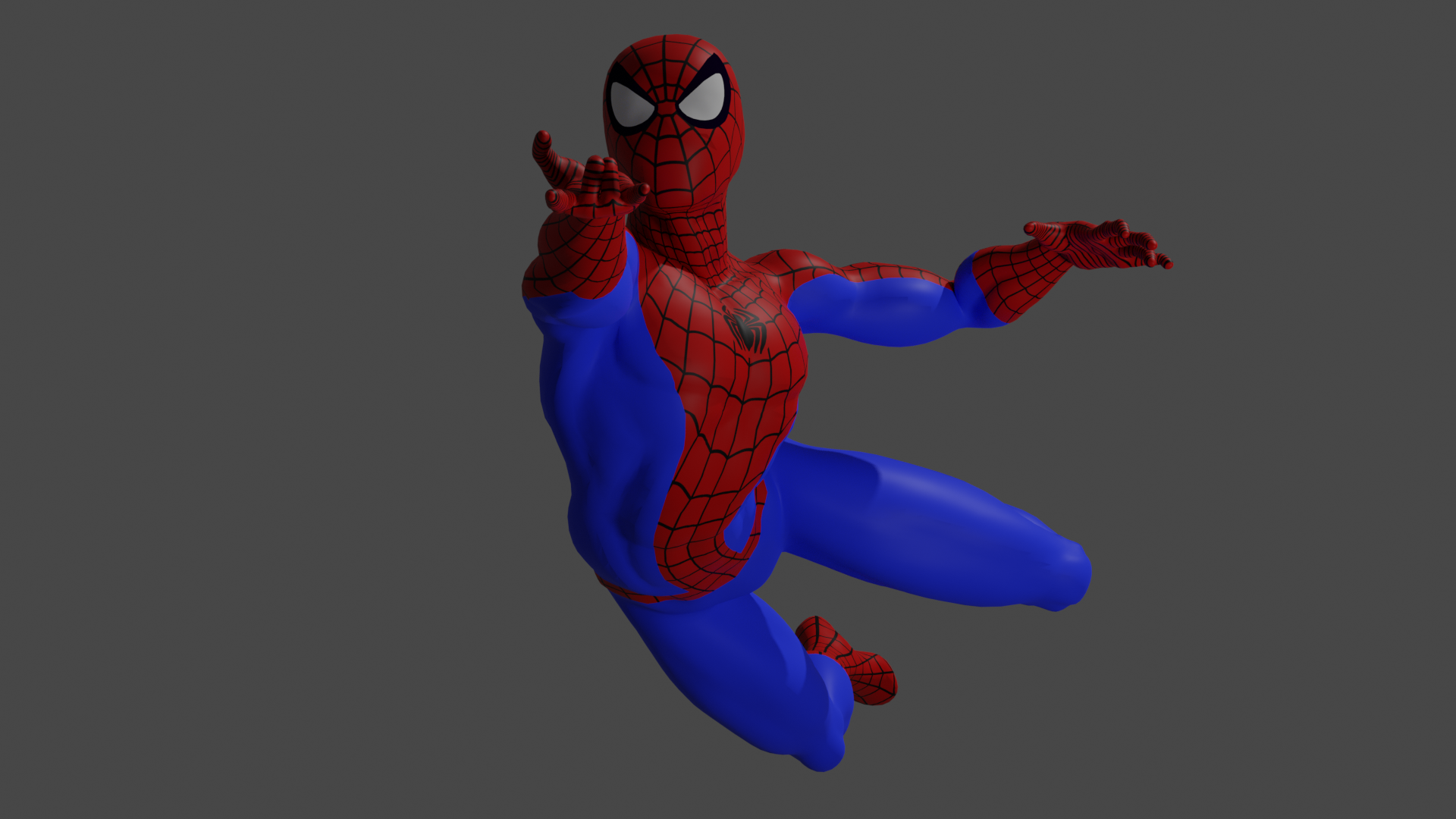Click Spider-Man's left white eye lens
This screenshot has height=819, width=1456.
[632, 107]
